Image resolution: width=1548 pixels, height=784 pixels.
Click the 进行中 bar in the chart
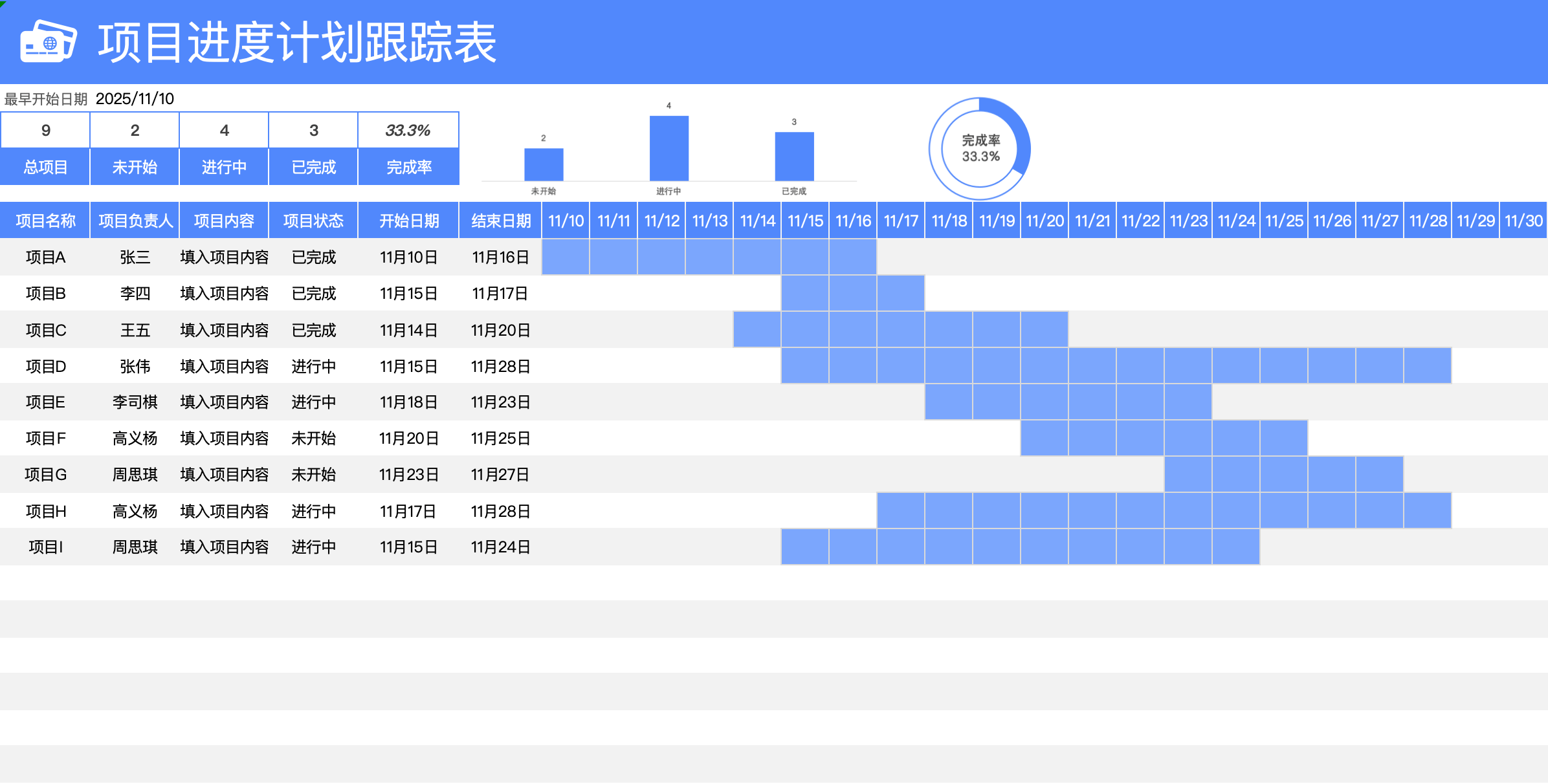coord(669,149)
